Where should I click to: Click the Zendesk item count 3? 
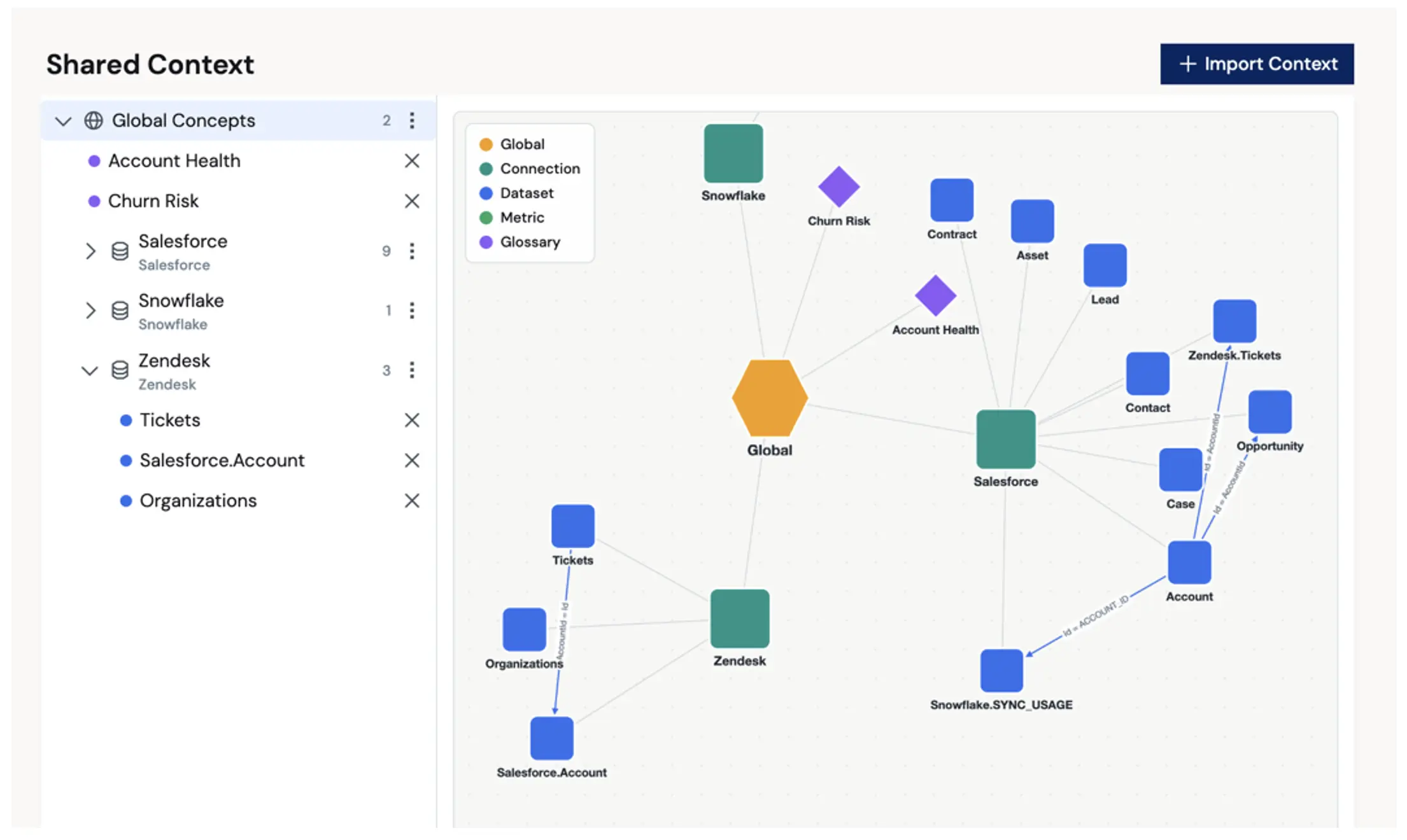click(x=386, y=370)
